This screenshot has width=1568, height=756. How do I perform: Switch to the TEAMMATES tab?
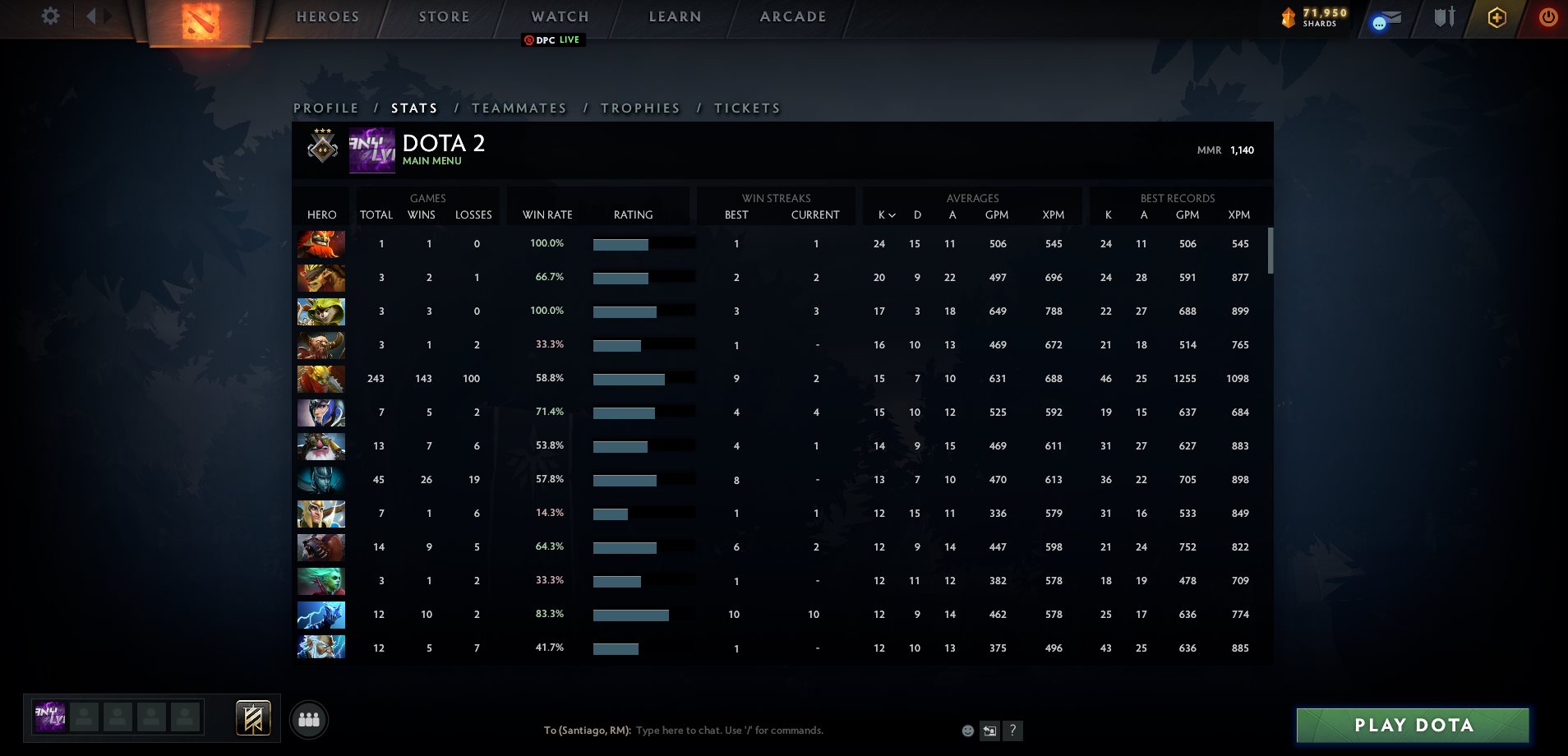point(519,108)
